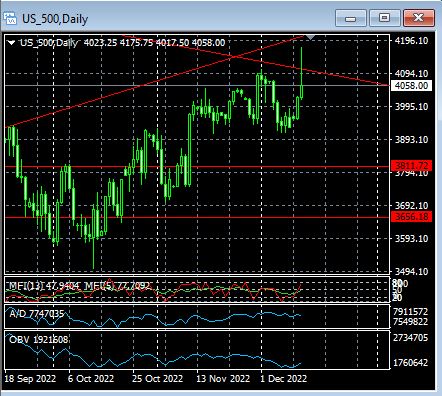This screenshot has width=442, height=396.
Task: Select the red 3811.72 price level label
Action: point(411,165)
